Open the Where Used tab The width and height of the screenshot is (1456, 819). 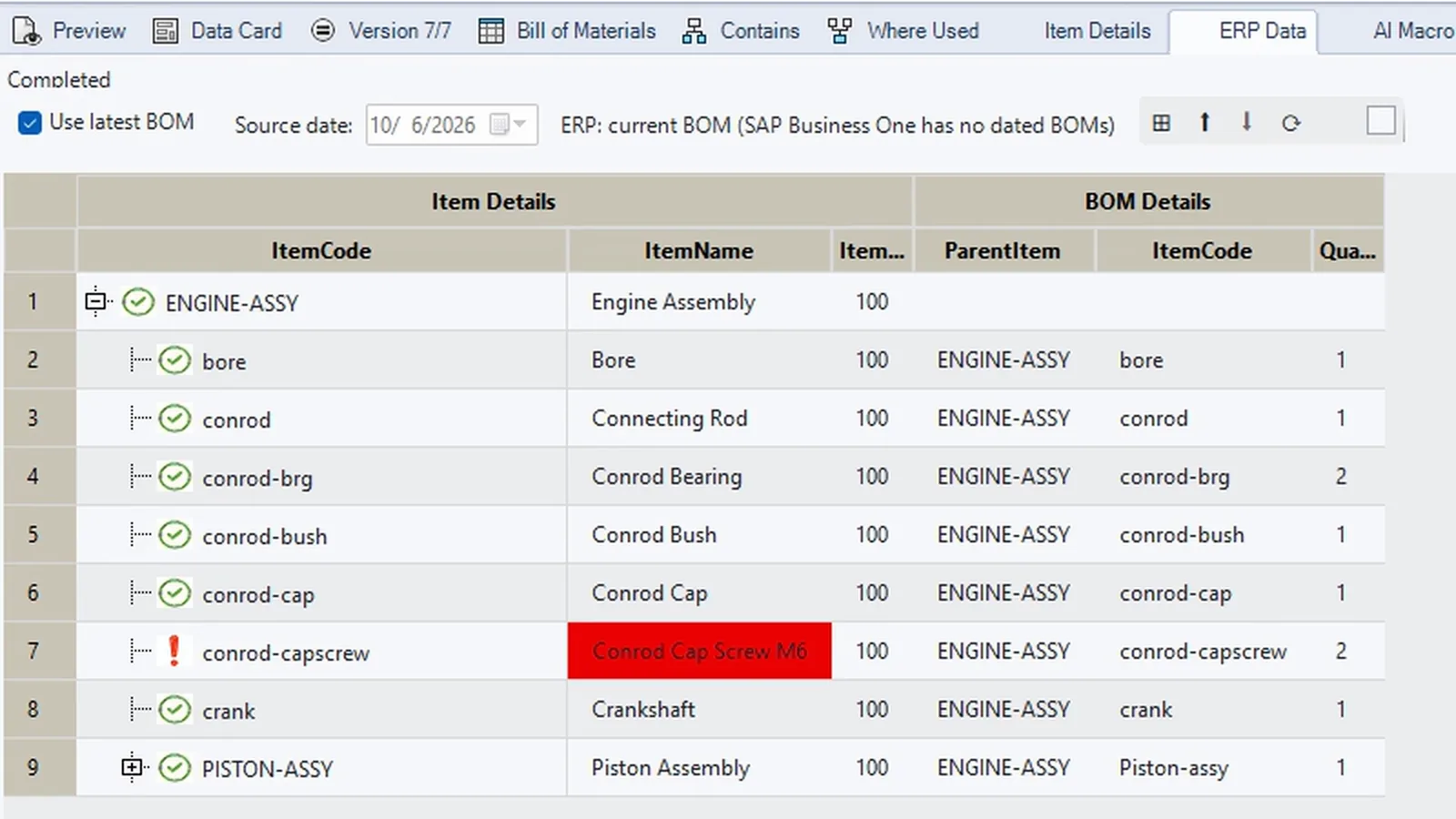[904, 31]
